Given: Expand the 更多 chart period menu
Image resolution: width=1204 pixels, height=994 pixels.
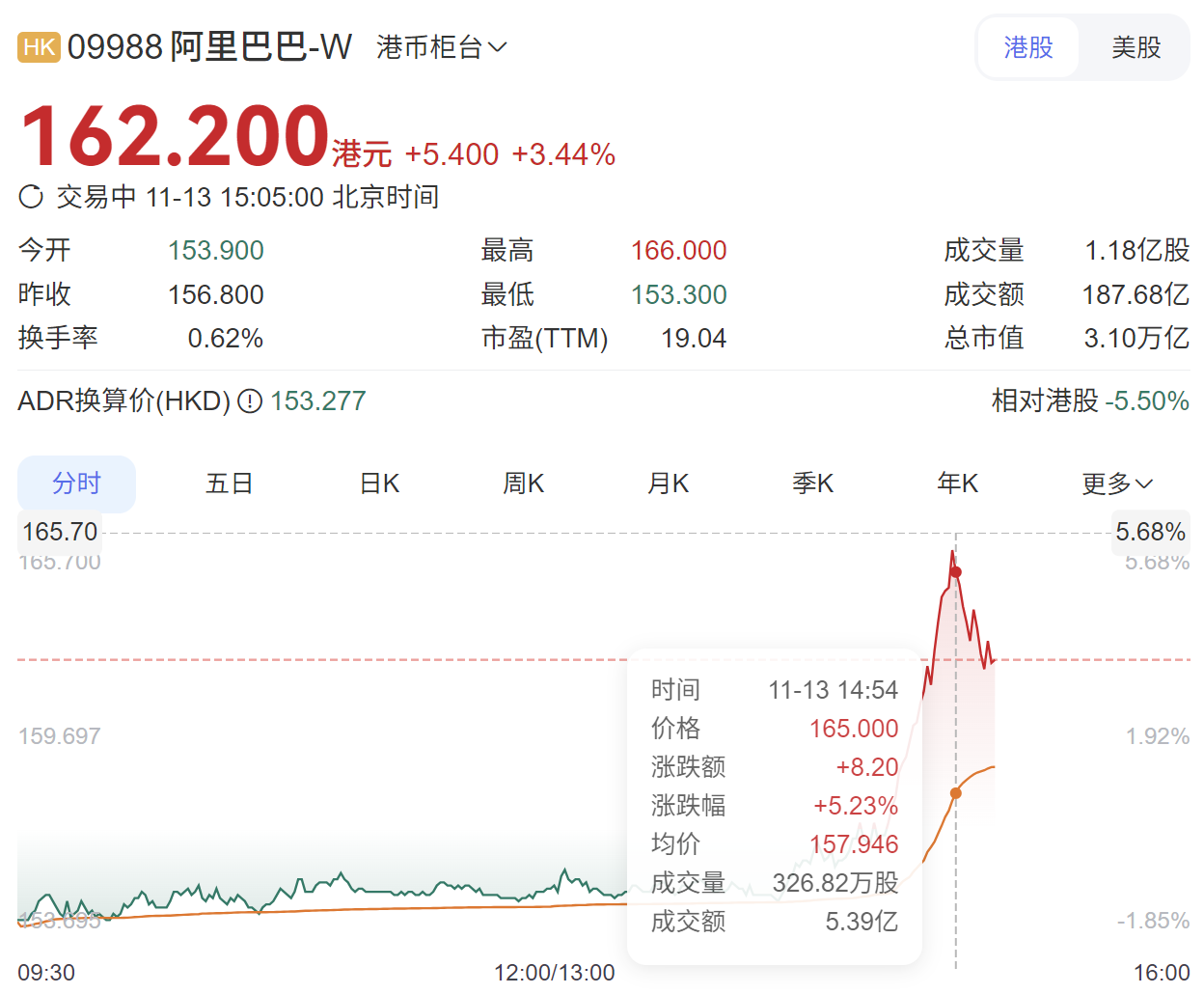Looking at the screenshot, I should [x=1116, y=483].
